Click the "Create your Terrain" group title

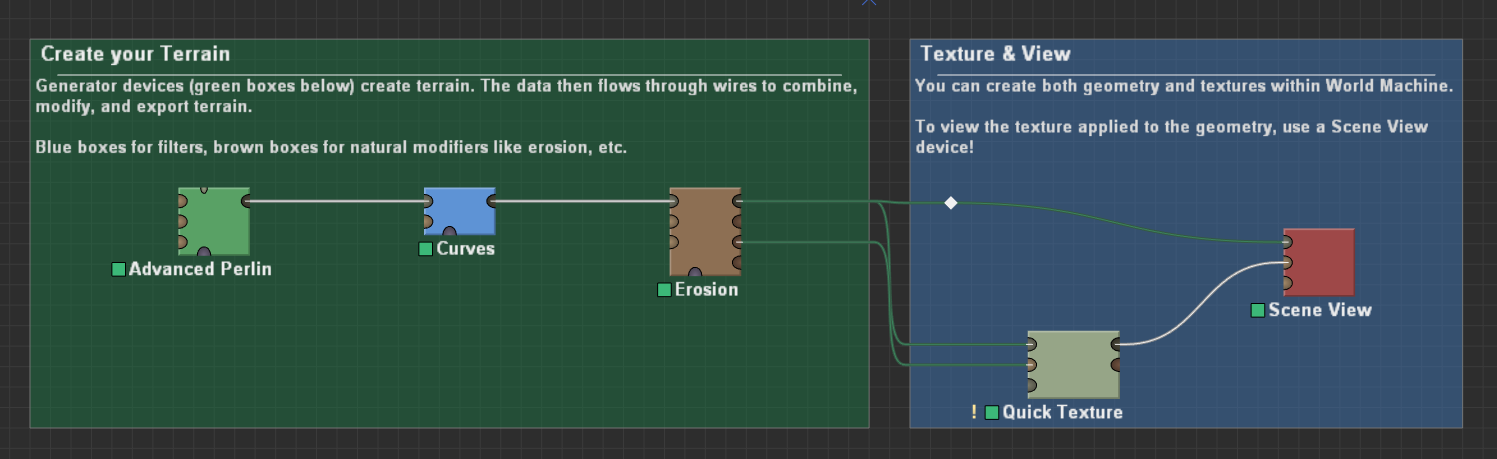tap(135, 54)
